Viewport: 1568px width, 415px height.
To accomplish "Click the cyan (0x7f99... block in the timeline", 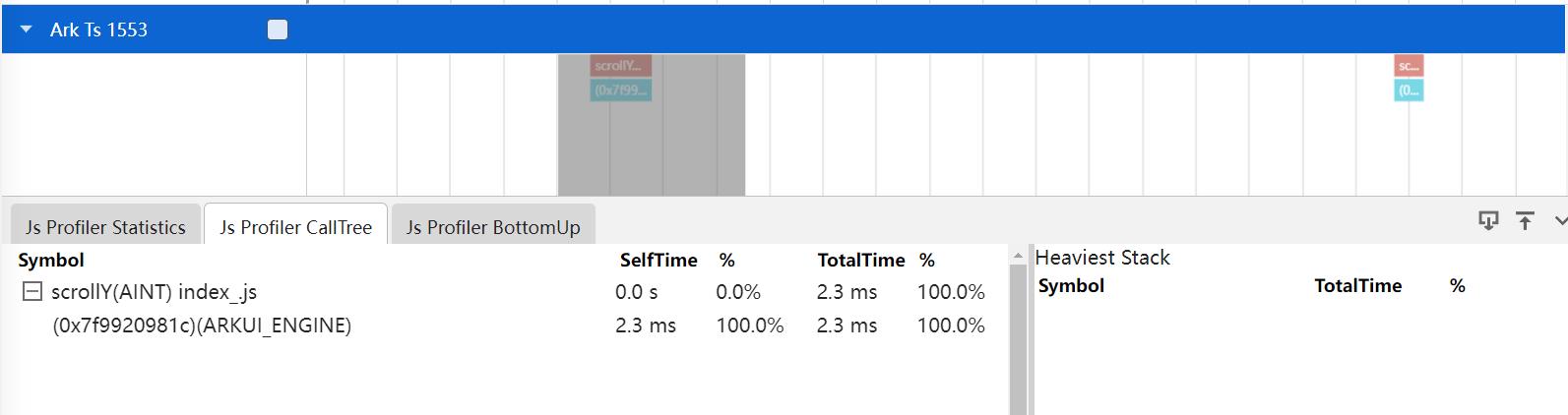I will point(620,90).
